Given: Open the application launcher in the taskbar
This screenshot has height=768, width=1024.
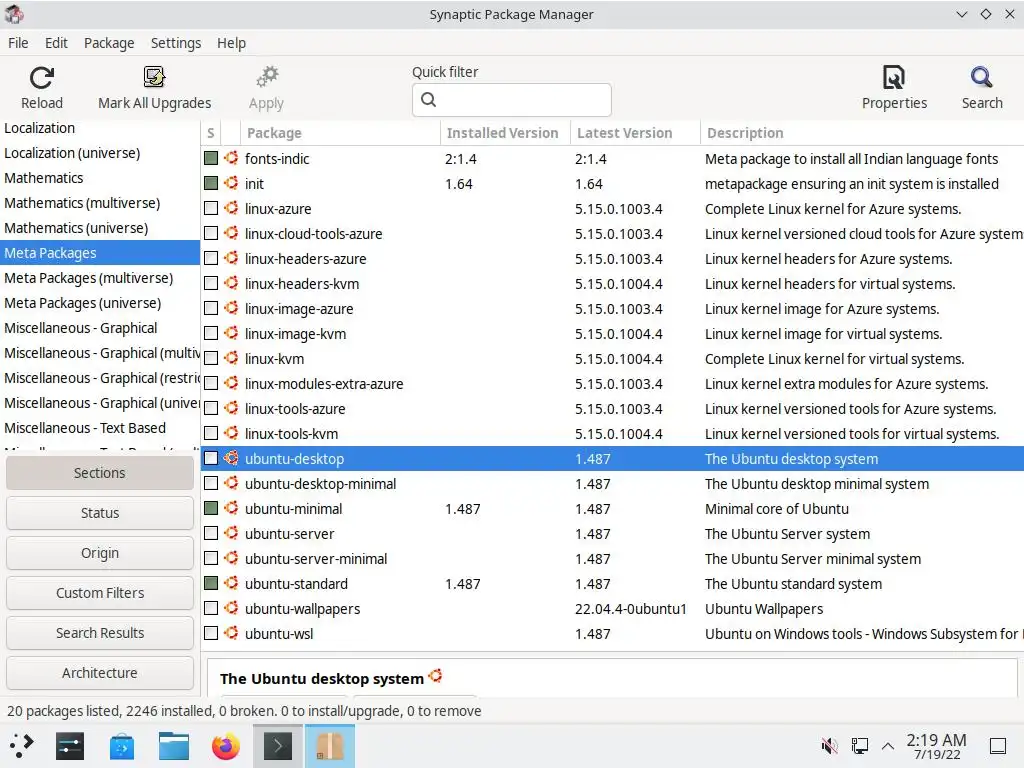Looking at the screenshot, I should coord(21,746).
